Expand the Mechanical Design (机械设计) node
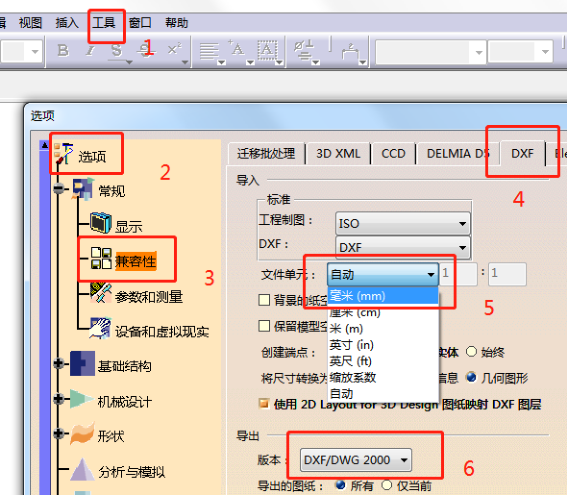Viewport: 568px width, 495px height. [58, 399]
